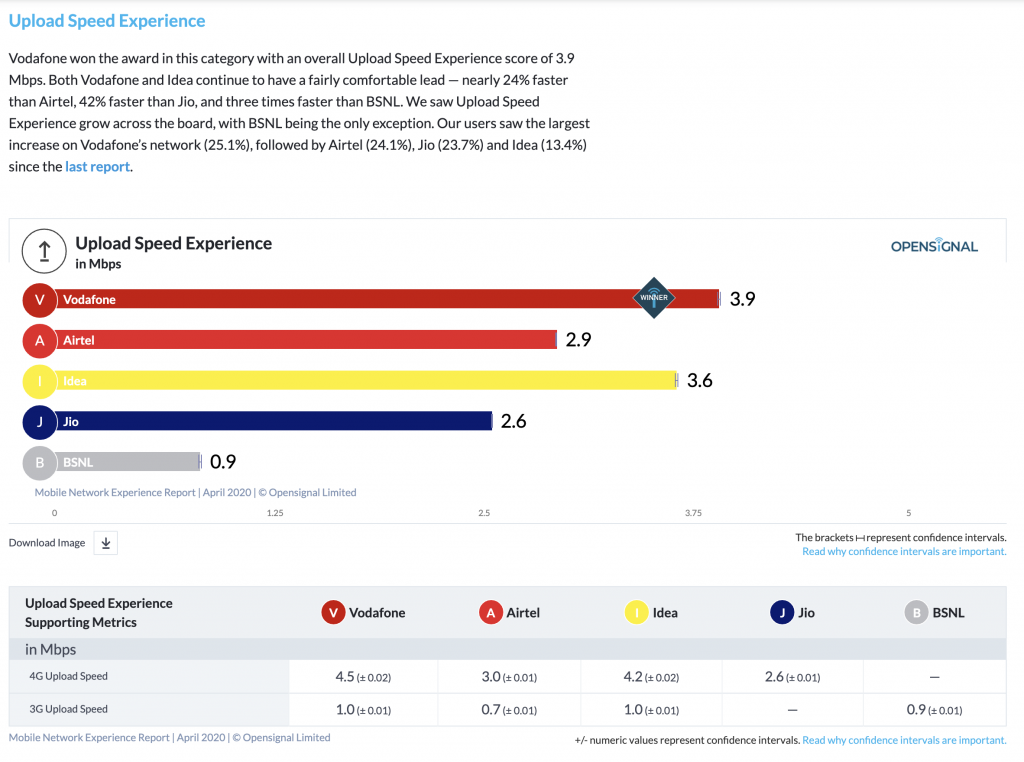Open the 'last report' link
1024x762 pixels.
click(x=97, y=167)
